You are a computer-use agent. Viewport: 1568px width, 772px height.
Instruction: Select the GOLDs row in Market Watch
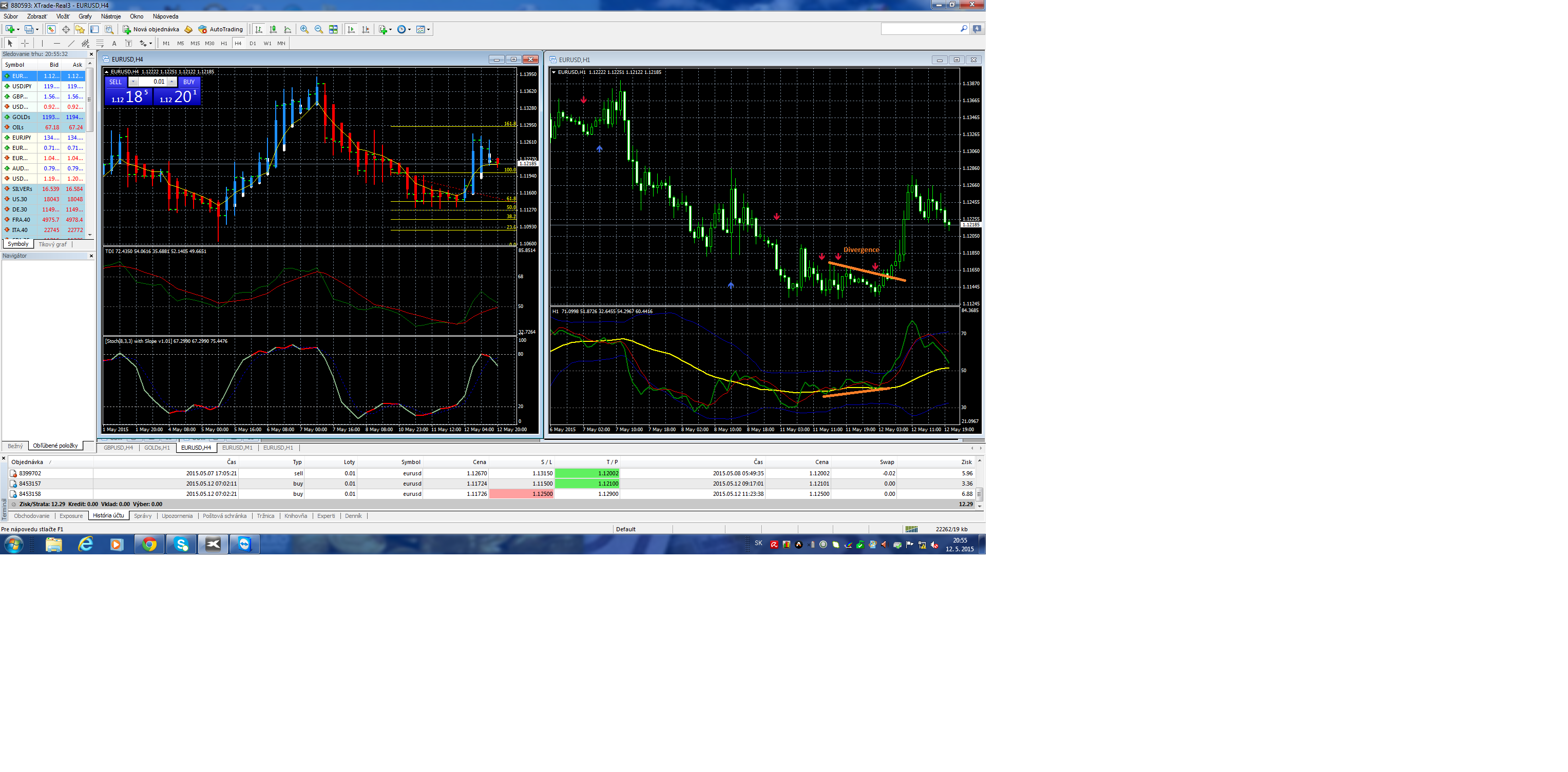point(43,117)
